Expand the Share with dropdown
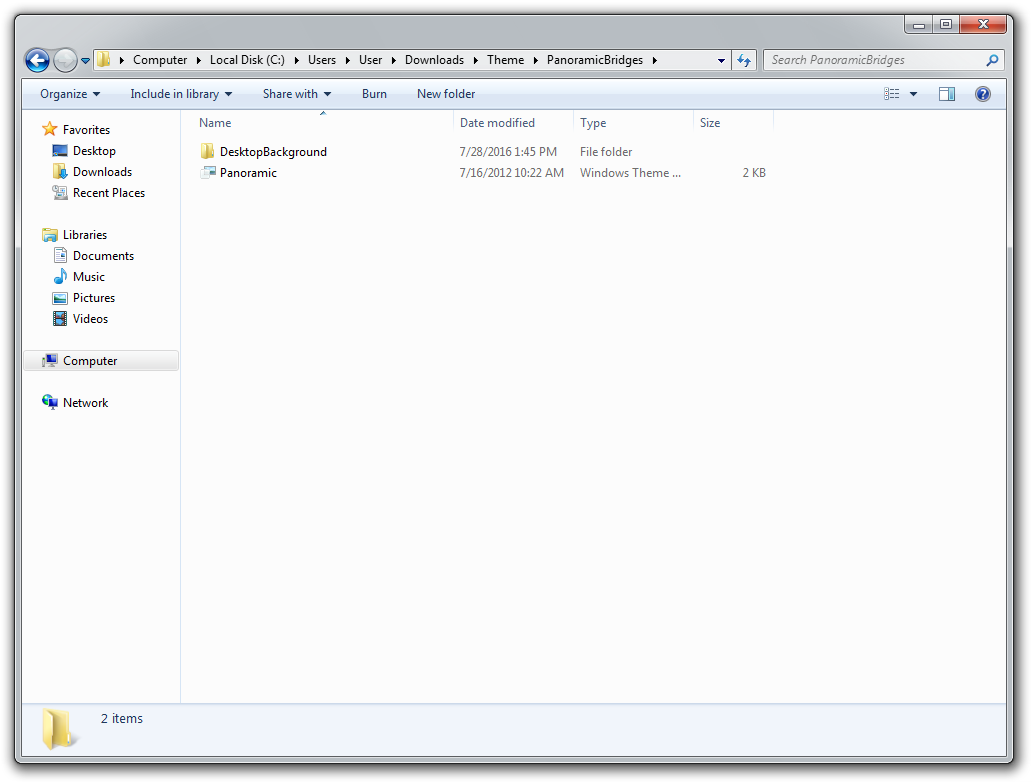1032x782 pixels. pos(295,93)
